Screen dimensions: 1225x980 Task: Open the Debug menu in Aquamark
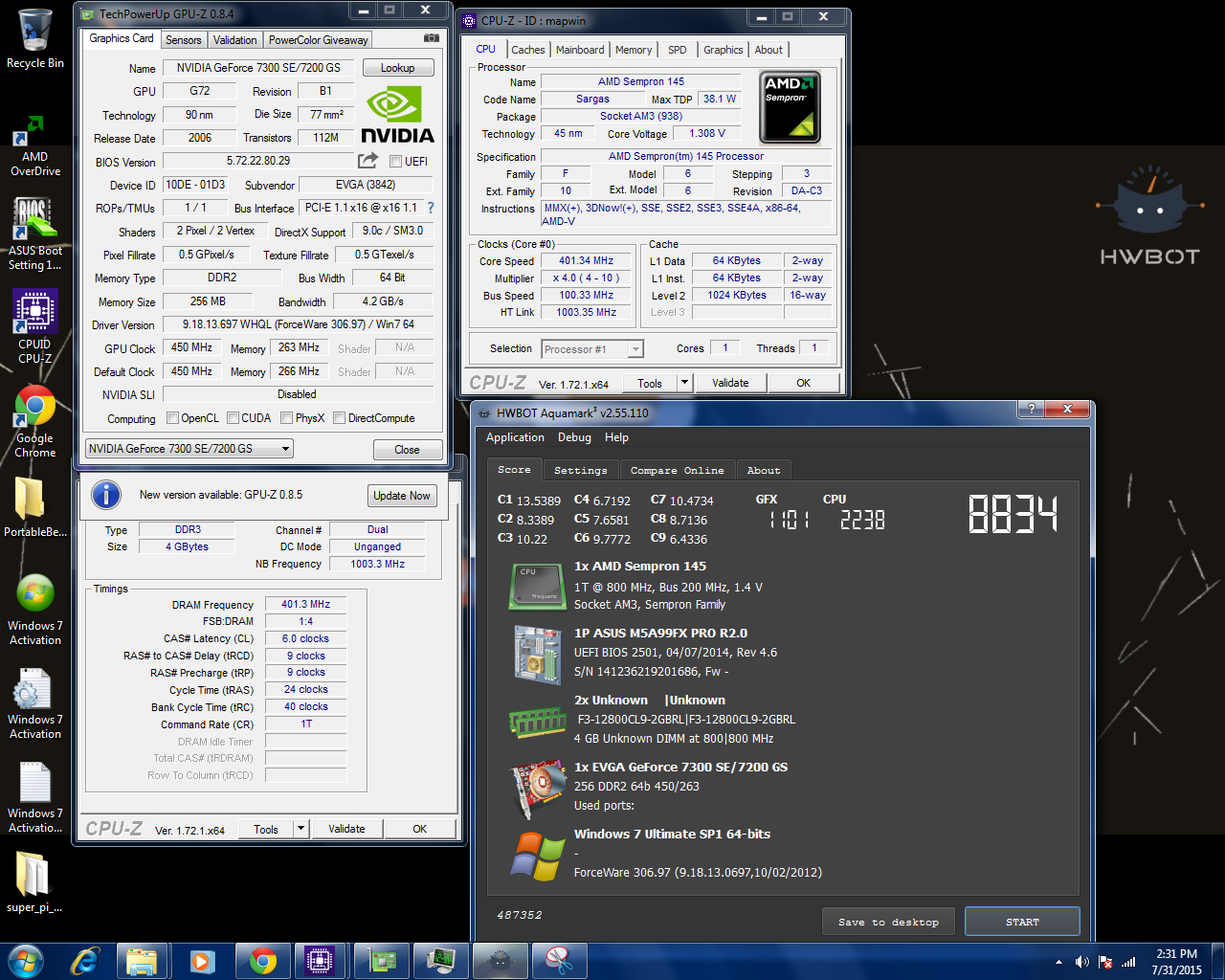click(574, 437)
